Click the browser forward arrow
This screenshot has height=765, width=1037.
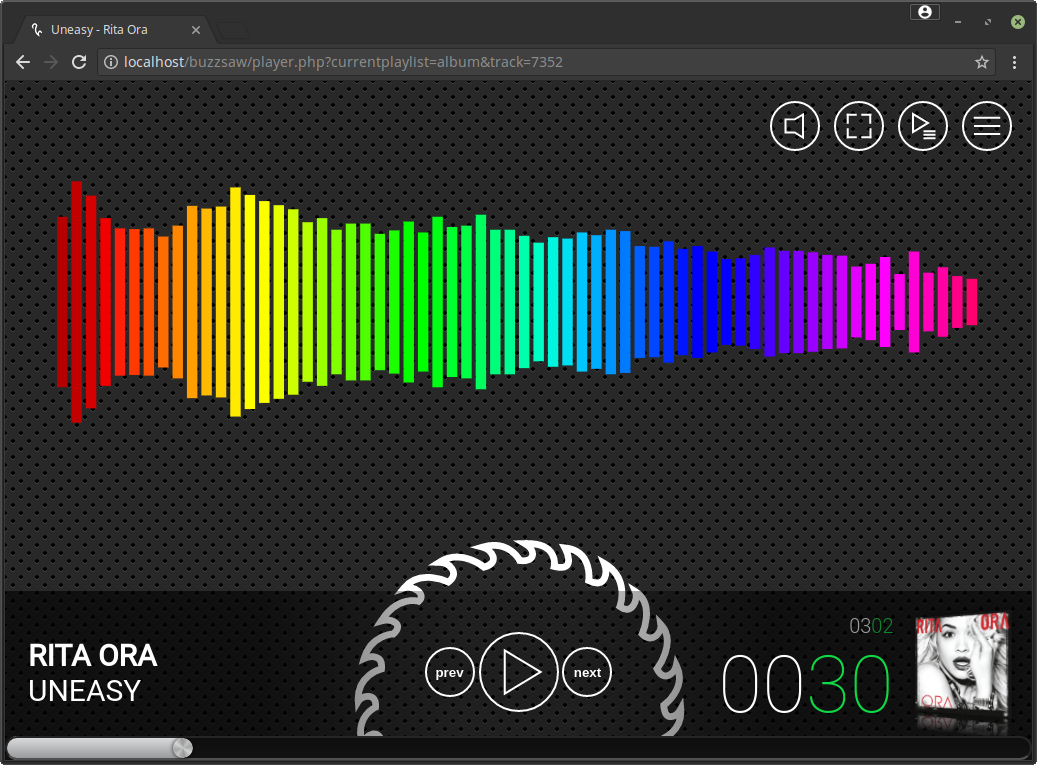(x=51, y=62)
